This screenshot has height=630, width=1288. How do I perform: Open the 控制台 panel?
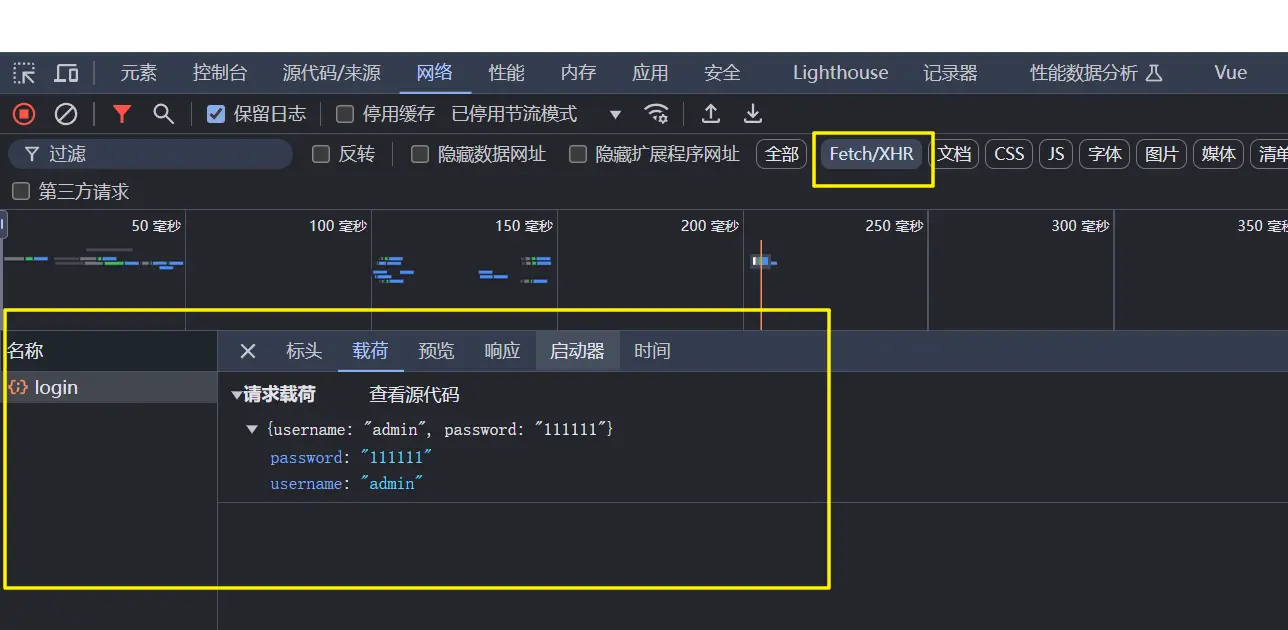pyautogui.click(x=220, y=73)
